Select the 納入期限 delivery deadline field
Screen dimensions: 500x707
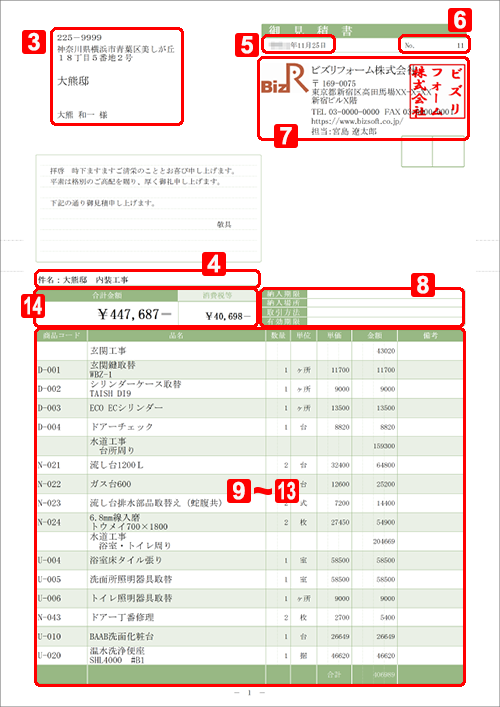[x=362, y=294]
